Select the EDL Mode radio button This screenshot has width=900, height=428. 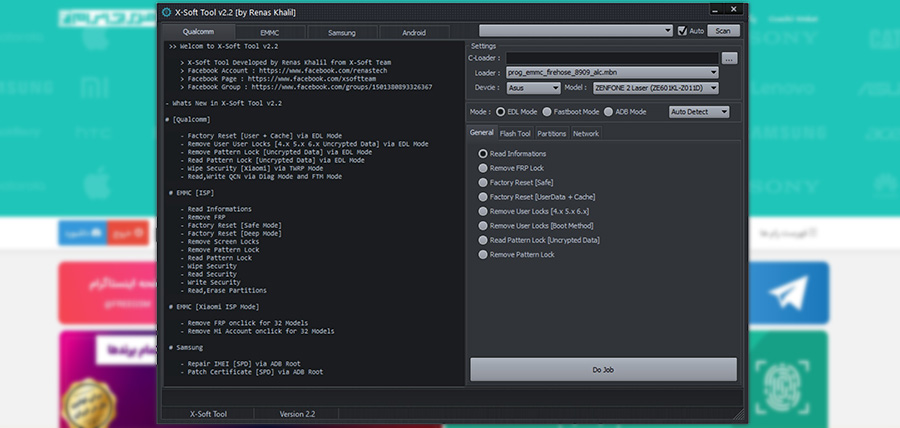point(501,112)
